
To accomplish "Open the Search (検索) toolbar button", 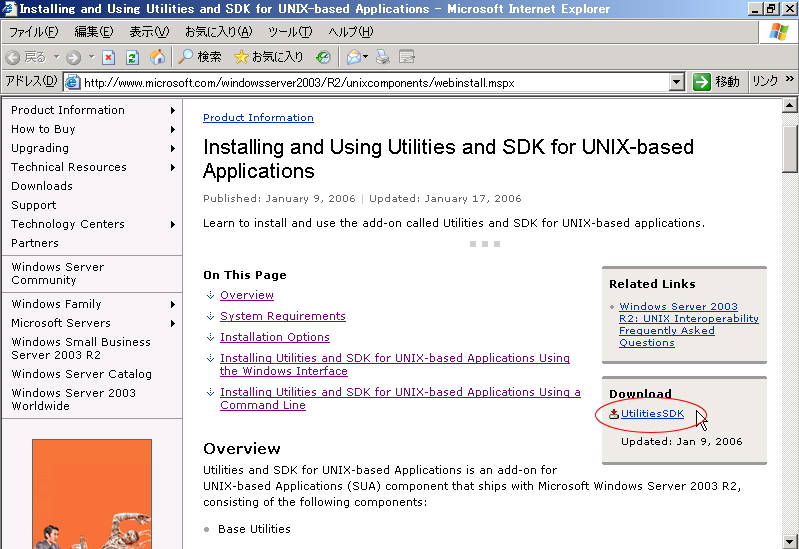I will 200,57.
